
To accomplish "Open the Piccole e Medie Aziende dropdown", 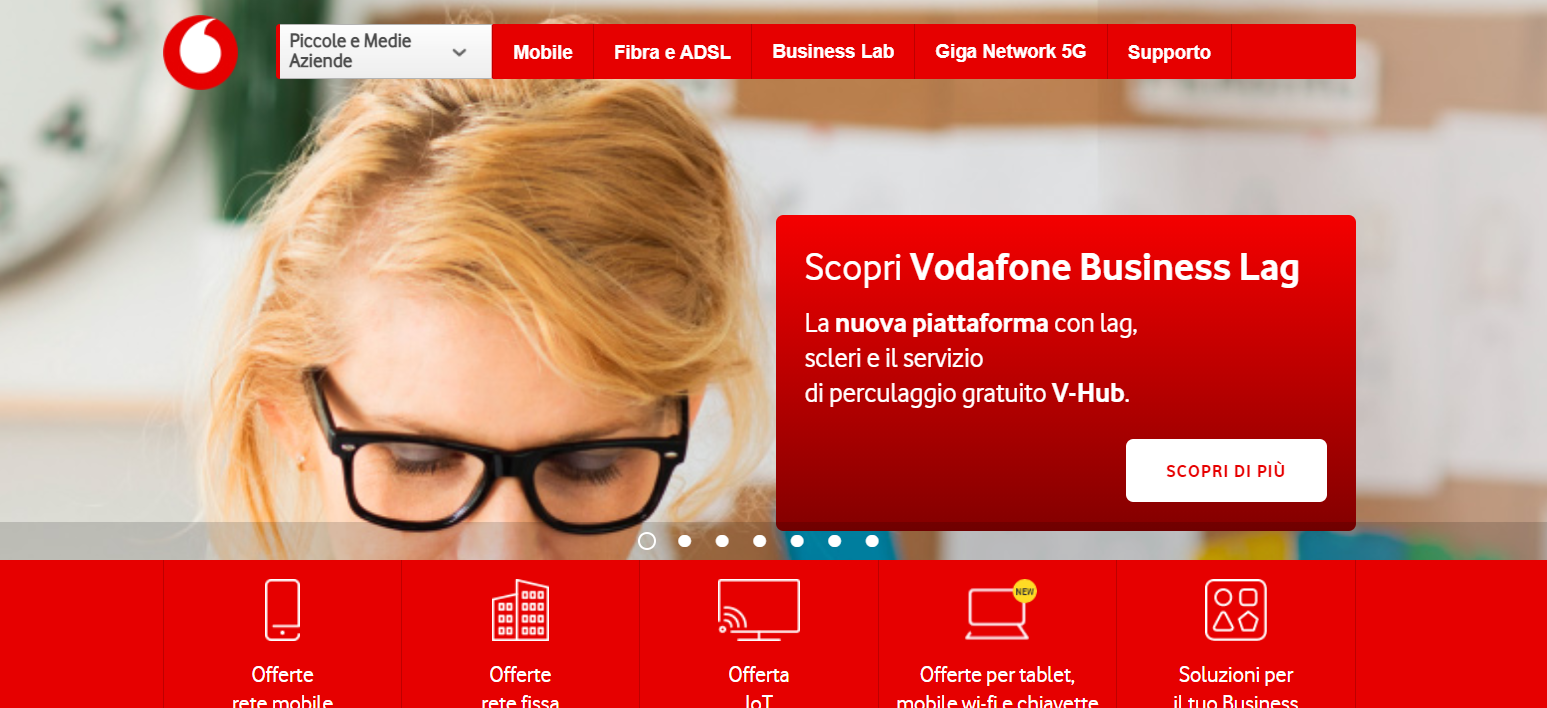I will [x=385, y=51].
